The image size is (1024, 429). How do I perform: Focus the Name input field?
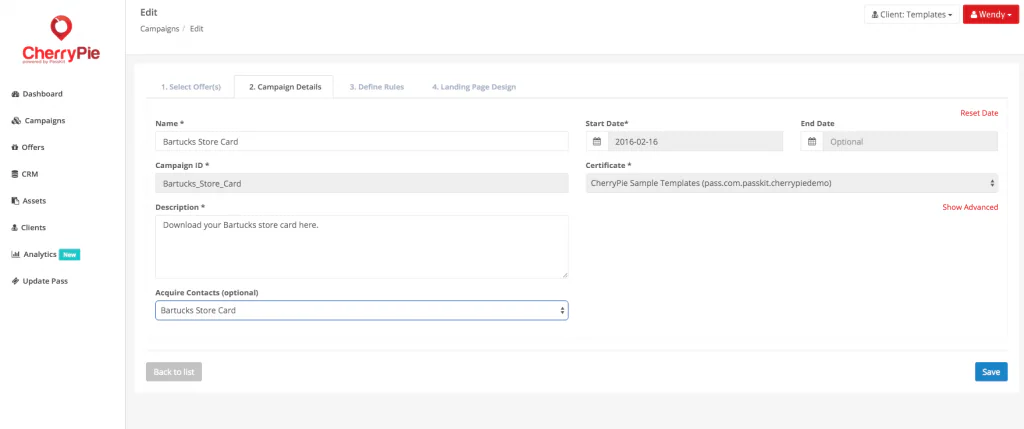(362, 142)
